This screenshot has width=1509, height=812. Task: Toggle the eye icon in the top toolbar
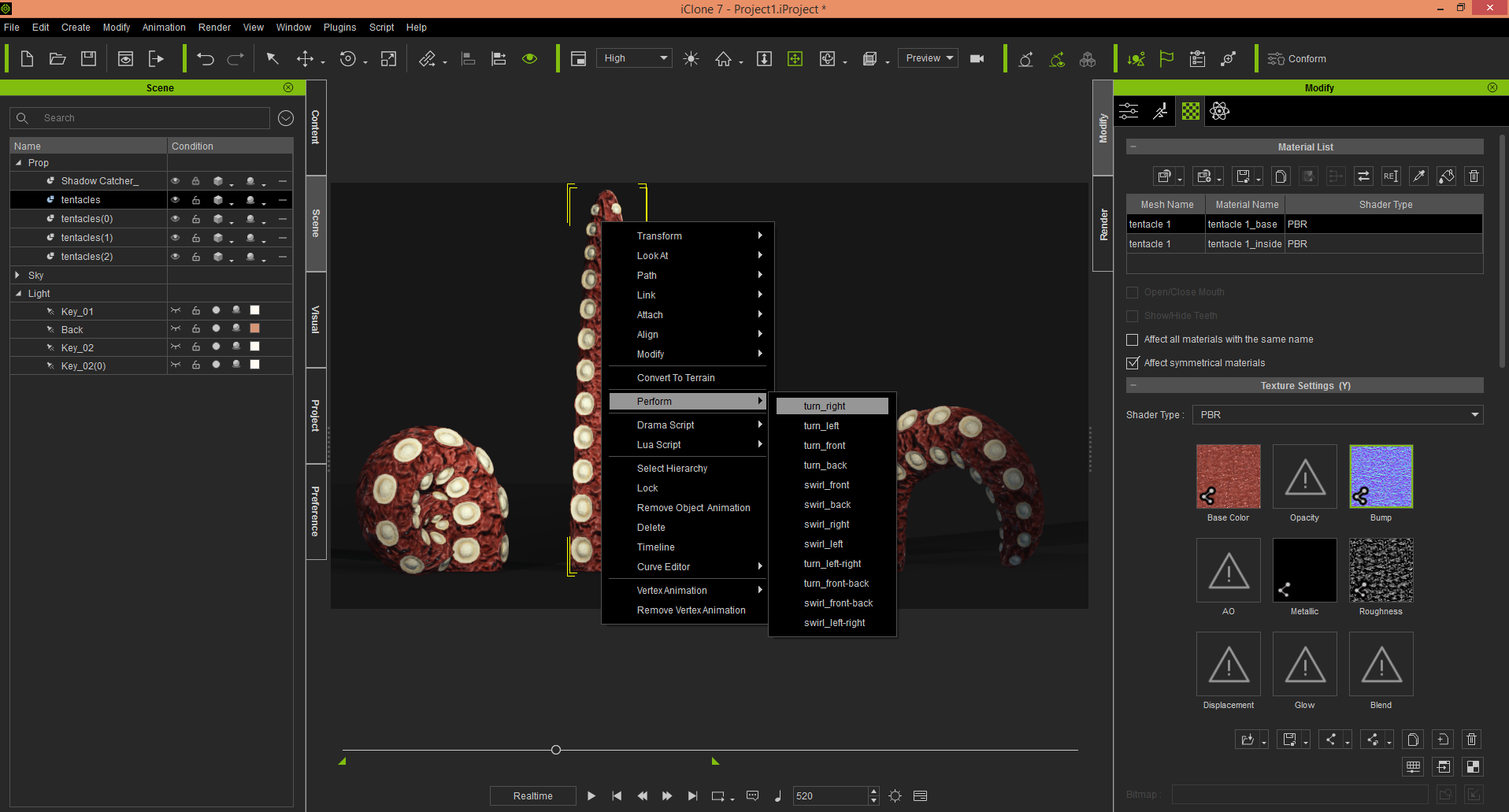[x=529, y=58]
